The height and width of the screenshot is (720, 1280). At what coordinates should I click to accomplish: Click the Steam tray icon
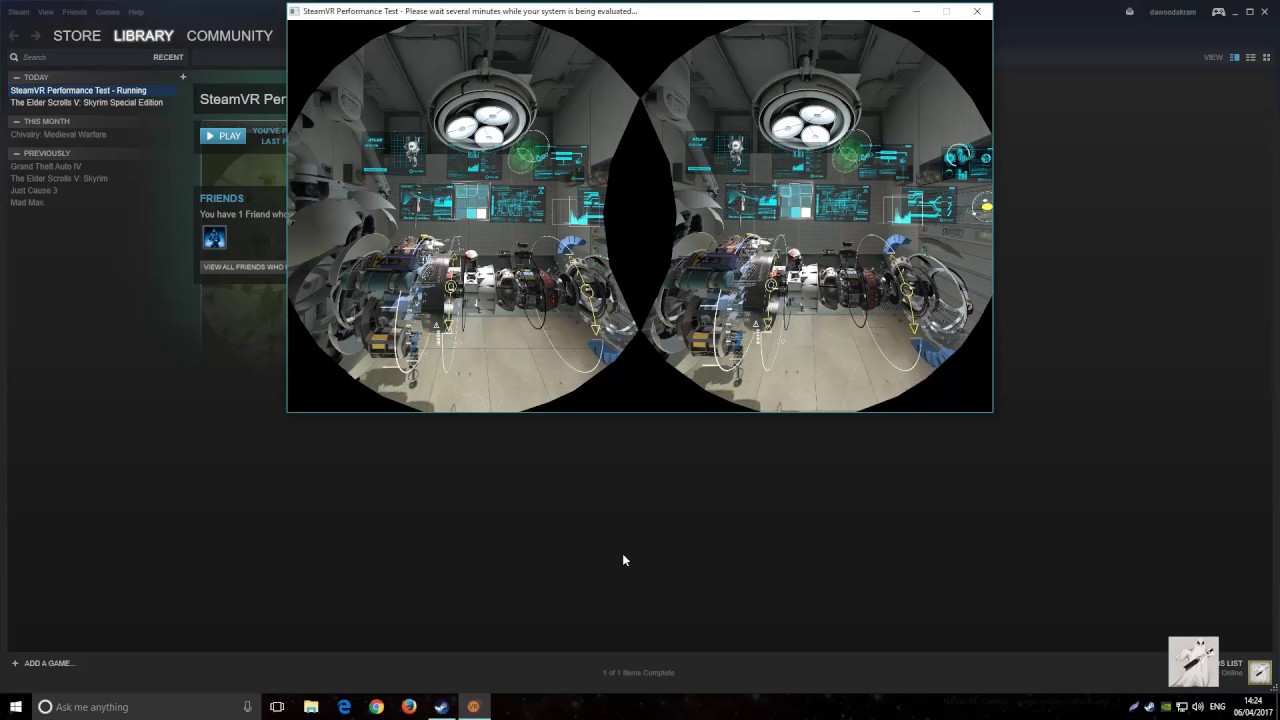(1150, 707)
